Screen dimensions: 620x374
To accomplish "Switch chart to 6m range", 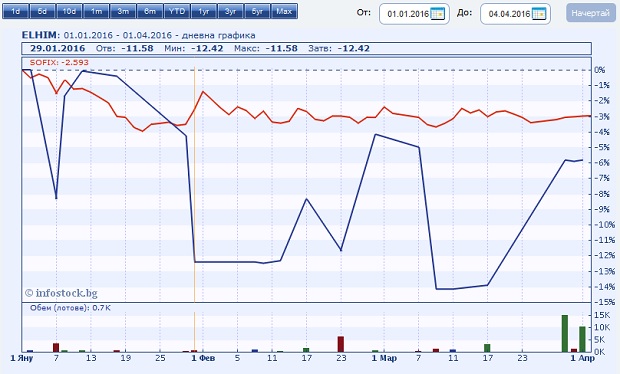I will tap(150, 11).
